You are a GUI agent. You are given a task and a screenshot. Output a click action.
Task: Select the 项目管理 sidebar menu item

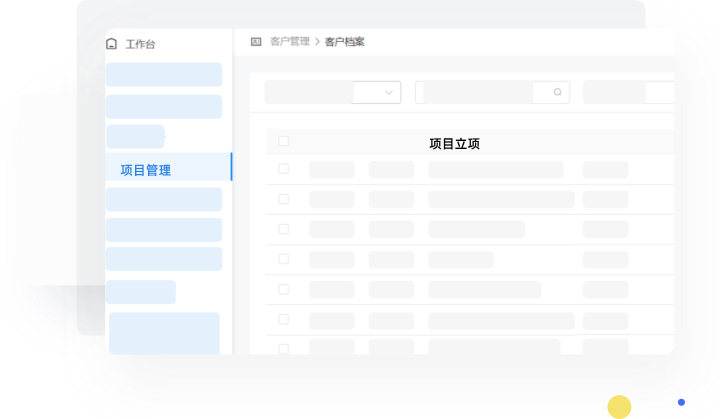(169, 166)
